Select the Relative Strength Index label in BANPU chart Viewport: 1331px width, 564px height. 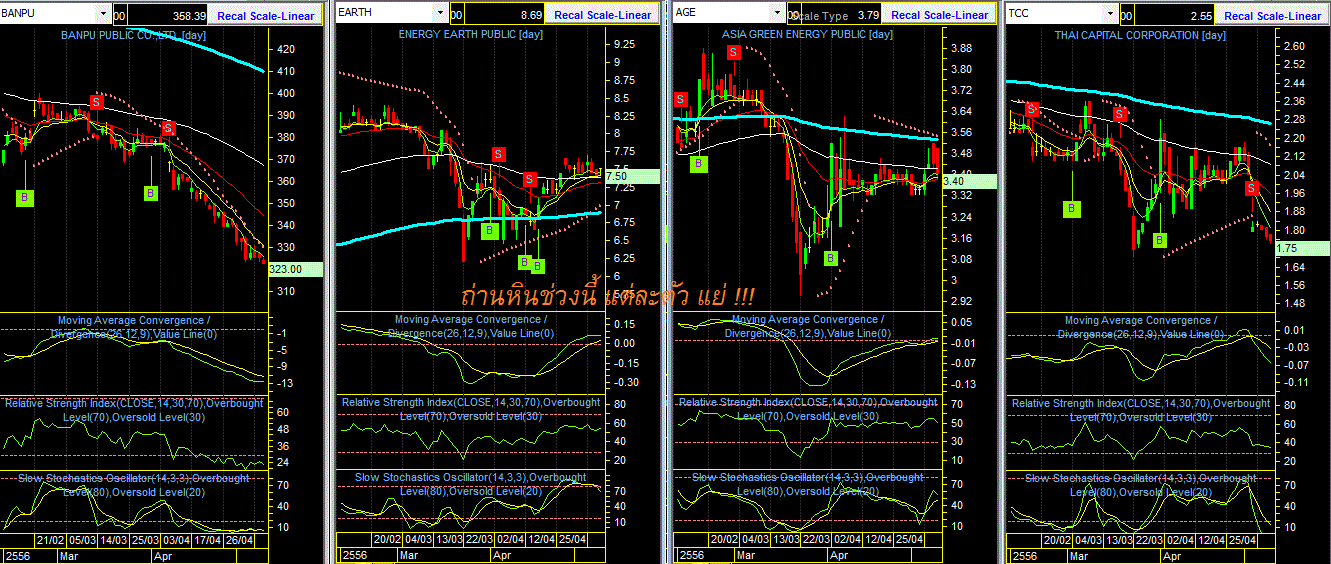[134, 409]
